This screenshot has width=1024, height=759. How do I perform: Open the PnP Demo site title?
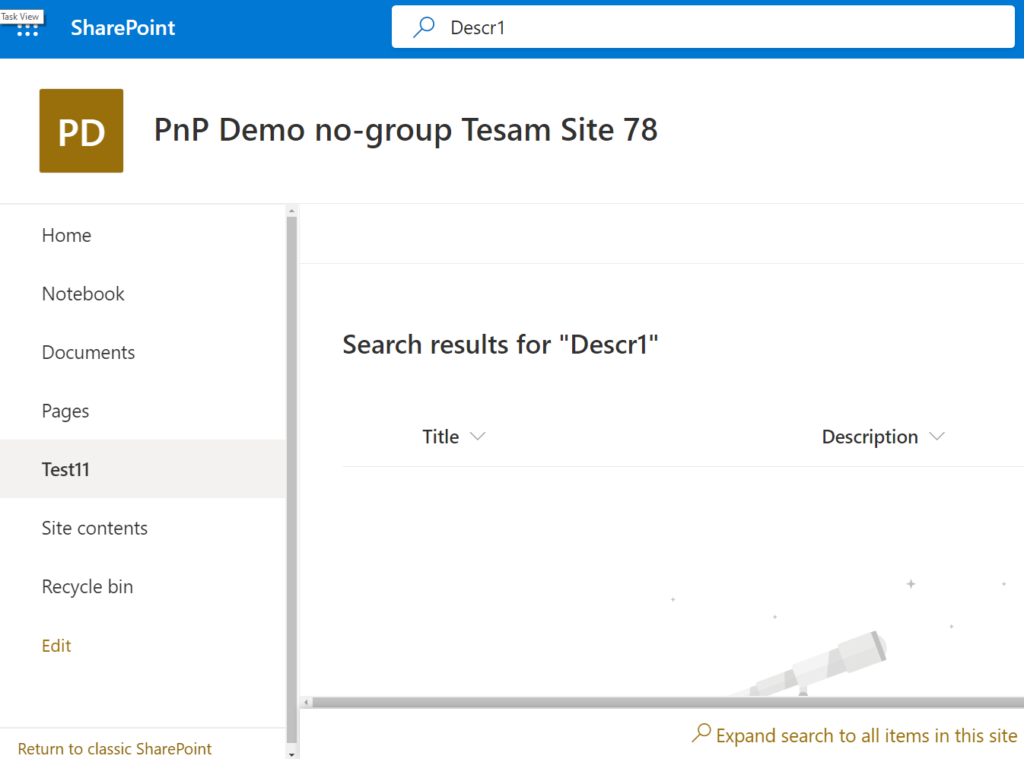406,129
